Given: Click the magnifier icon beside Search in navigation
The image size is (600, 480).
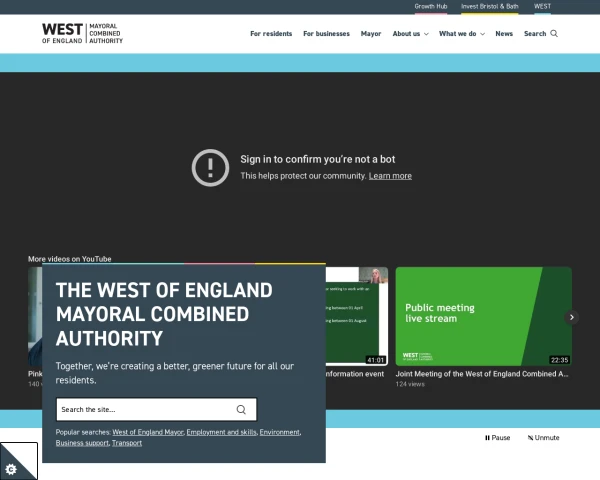Looking at the screenshot, I should click(x=554, y=34).
